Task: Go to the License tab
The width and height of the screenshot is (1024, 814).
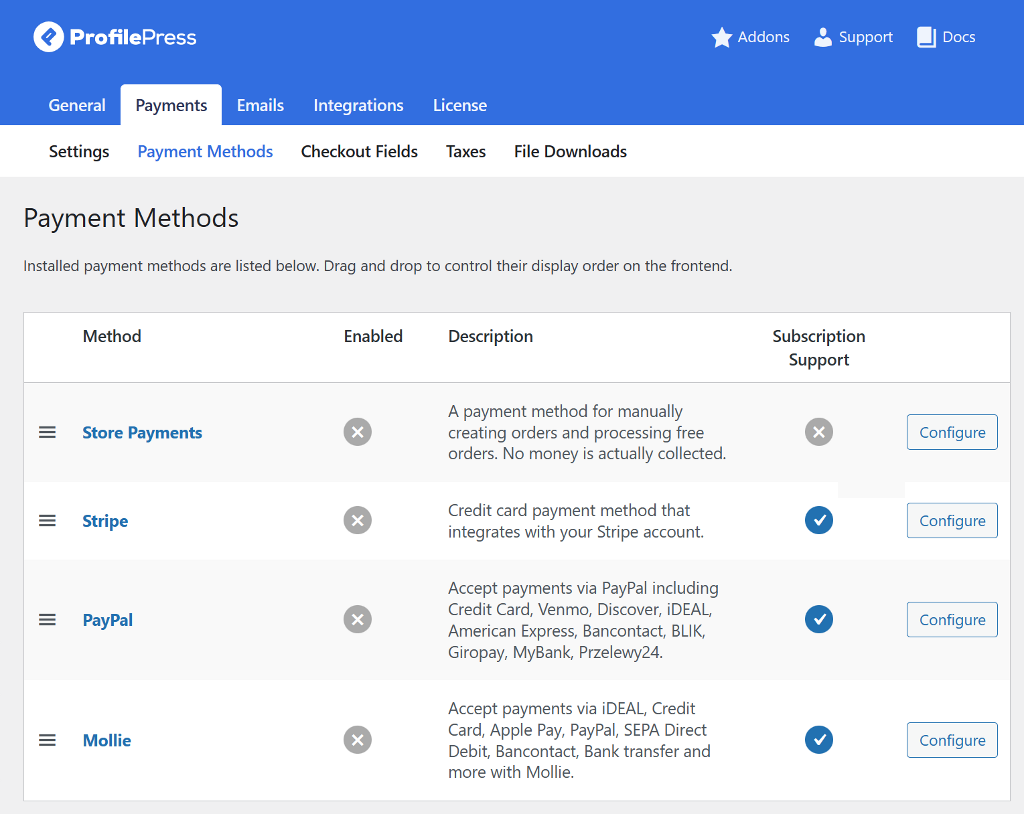Action: point(460,105)
